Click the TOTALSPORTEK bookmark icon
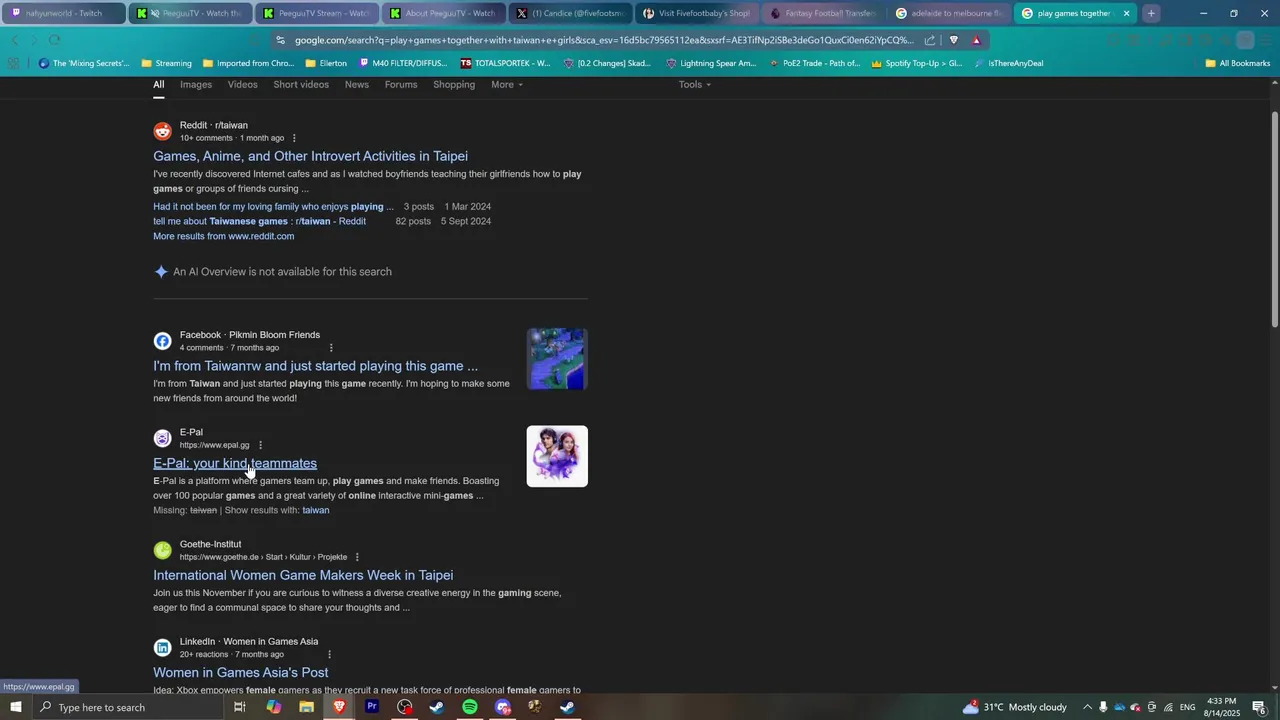Image resolution: width=1280 pixels, height=720 pixels. coord(466,63)
